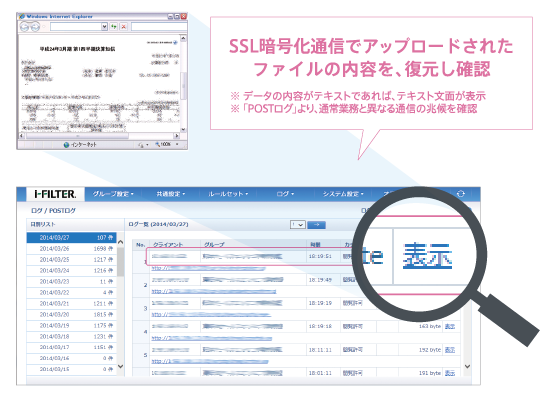
Task: Click the IE vertical scrollbar up arrow
Action: [x=183, y=38]
